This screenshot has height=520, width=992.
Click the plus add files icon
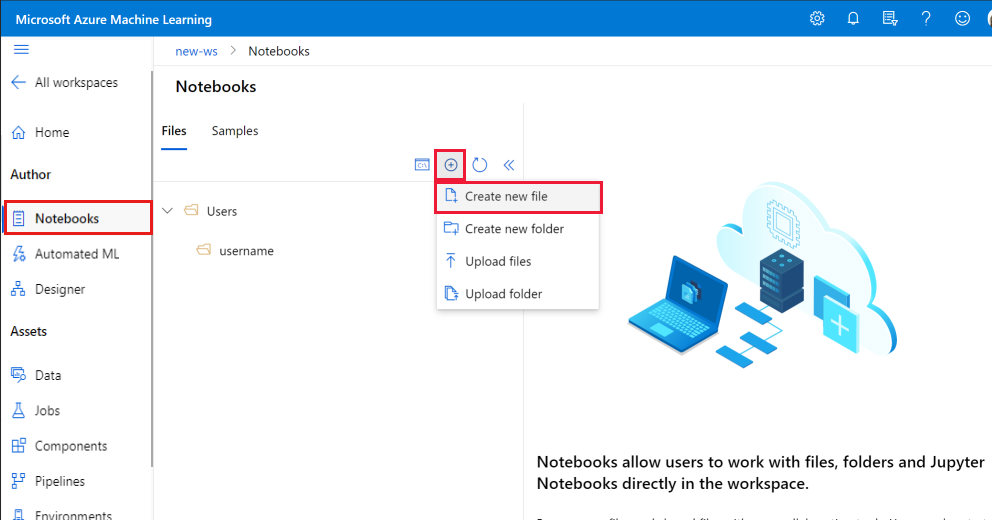pos(450,165)
